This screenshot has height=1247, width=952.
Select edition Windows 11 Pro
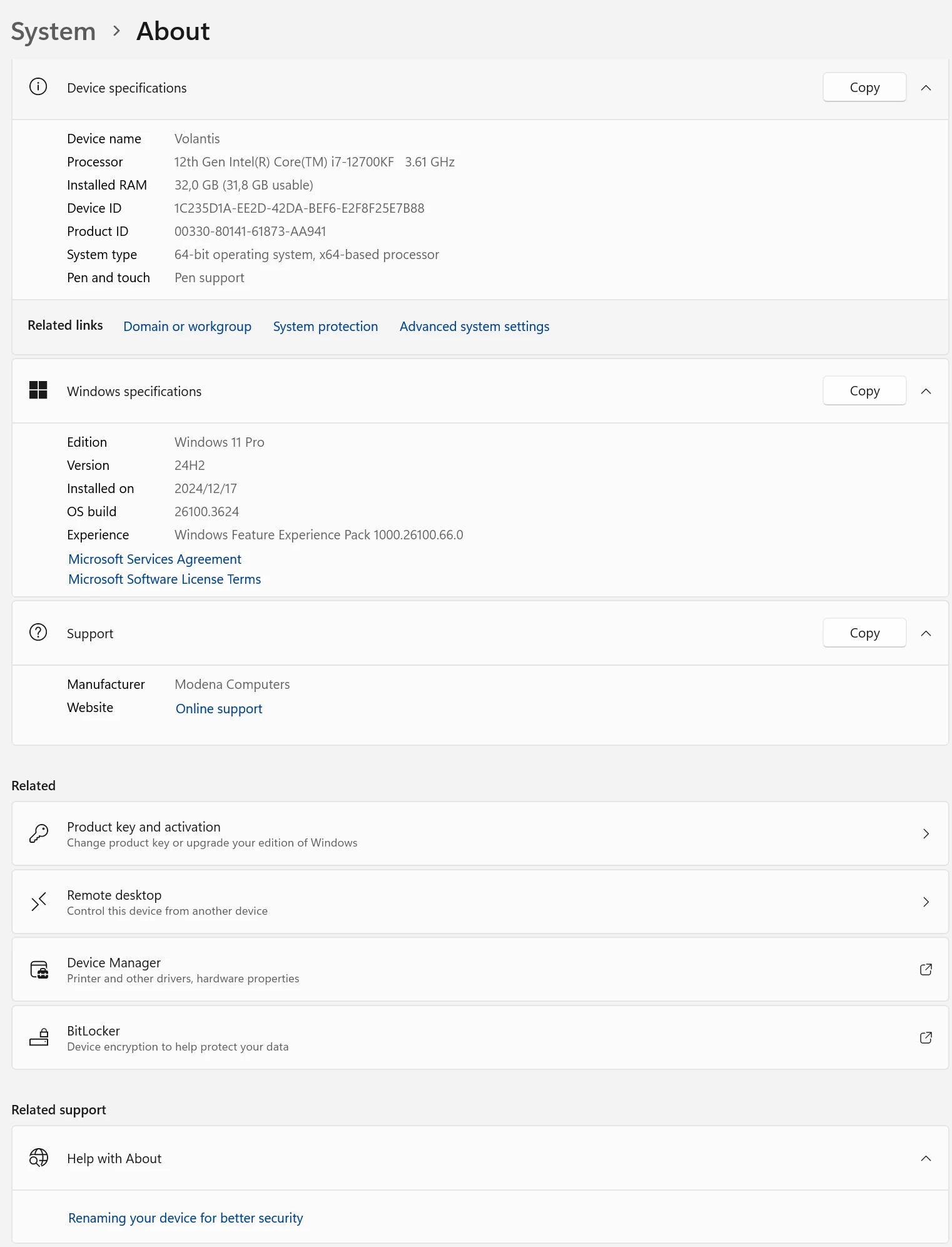219,442
